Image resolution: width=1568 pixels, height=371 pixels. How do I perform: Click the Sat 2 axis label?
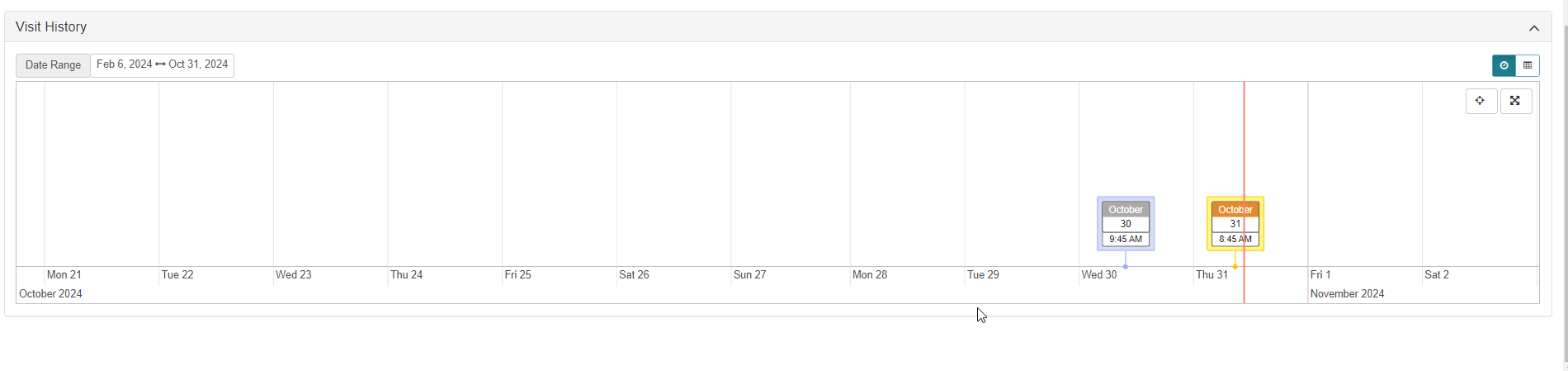[x=1437, y=274]
